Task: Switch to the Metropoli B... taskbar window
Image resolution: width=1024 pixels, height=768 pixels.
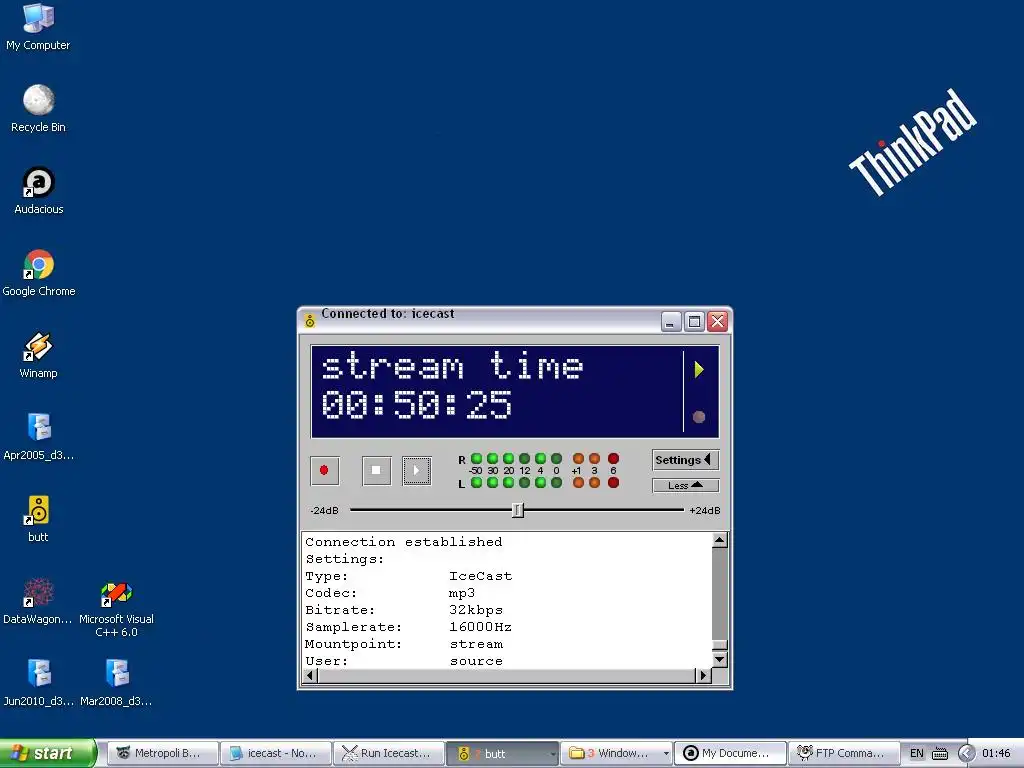Action: pos(163,753)
